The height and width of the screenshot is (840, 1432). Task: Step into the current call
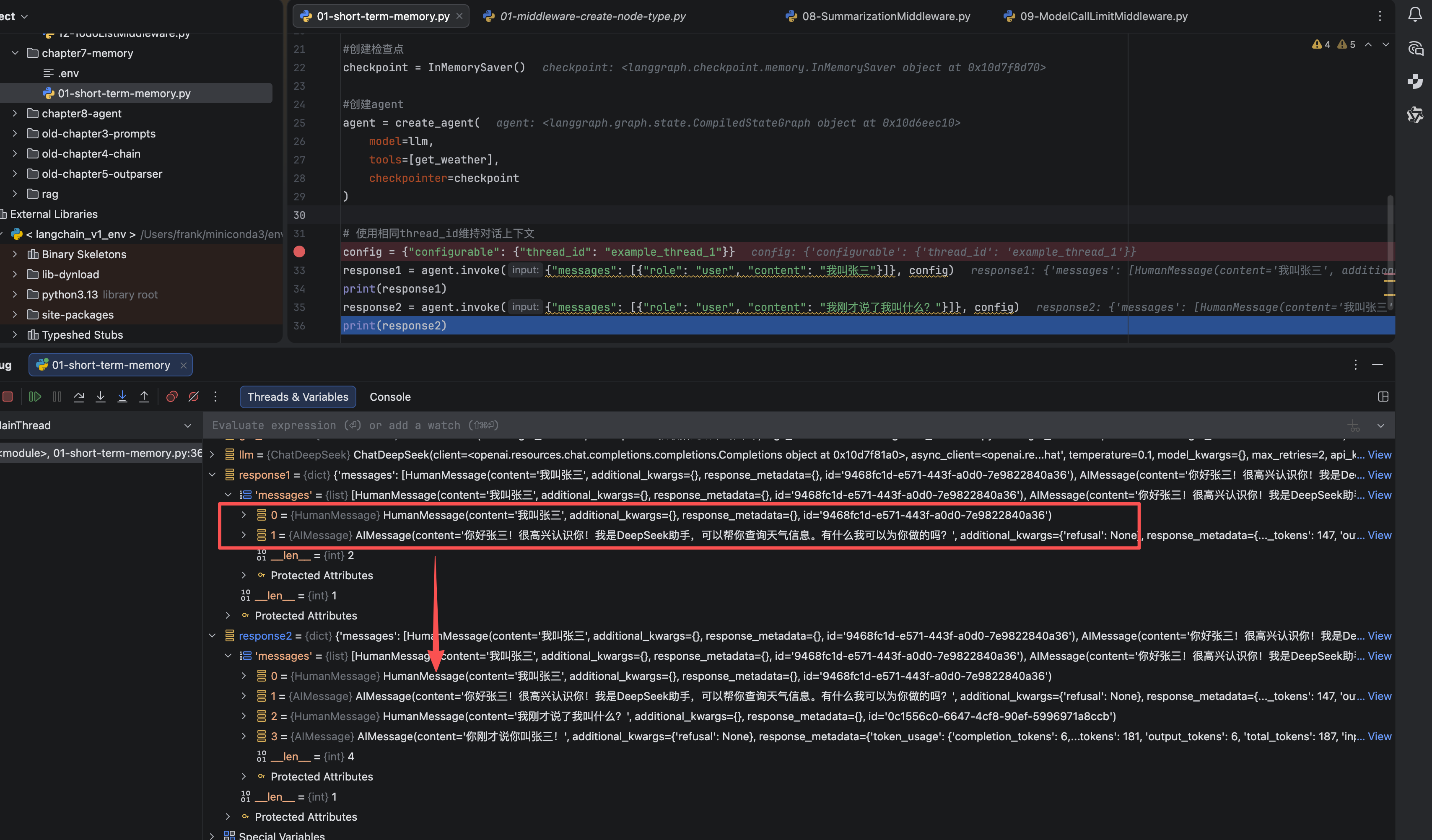click(101, 397)
